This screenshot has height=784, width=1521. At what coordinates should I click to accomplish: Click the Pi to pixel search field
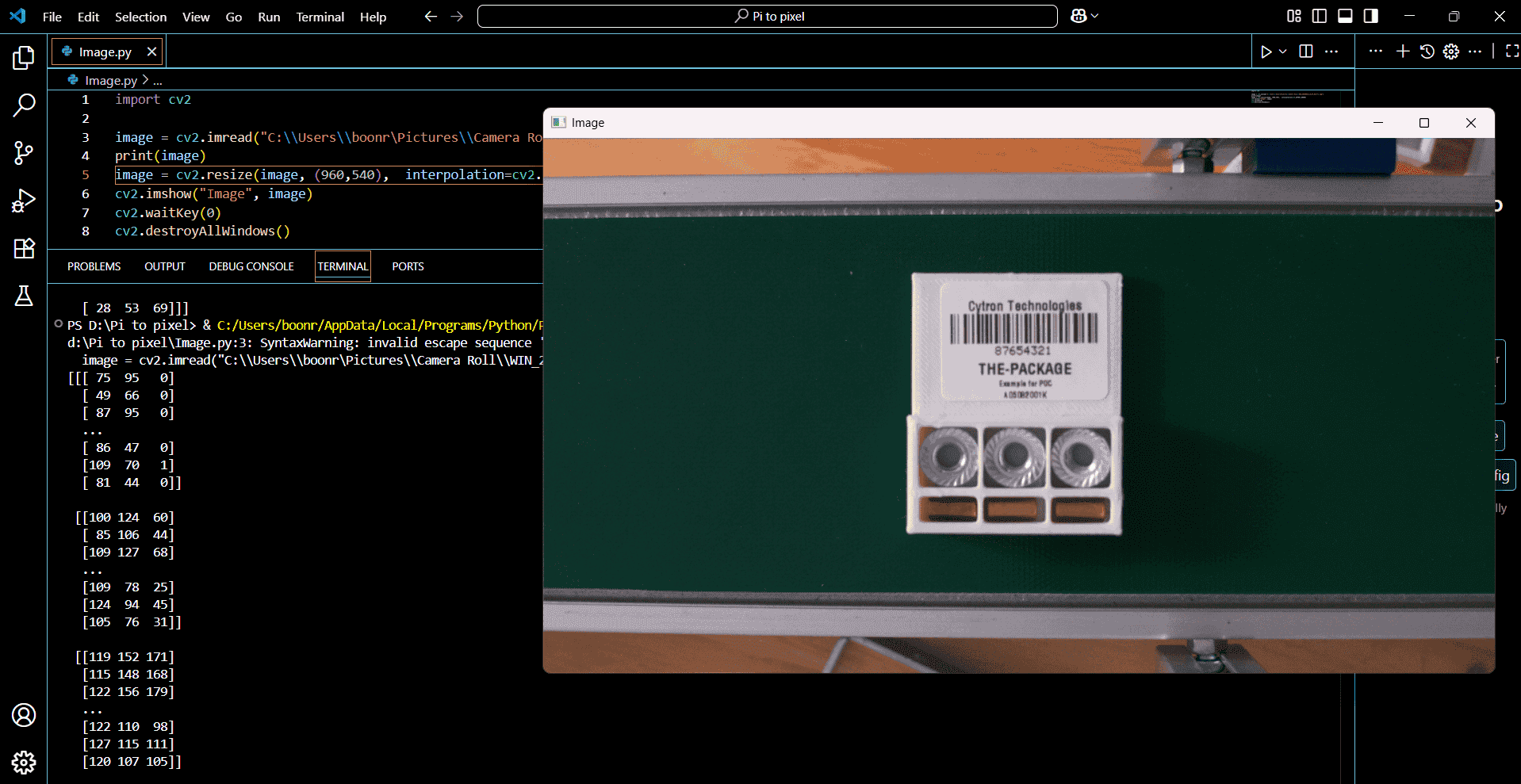[x=766, y=15]
